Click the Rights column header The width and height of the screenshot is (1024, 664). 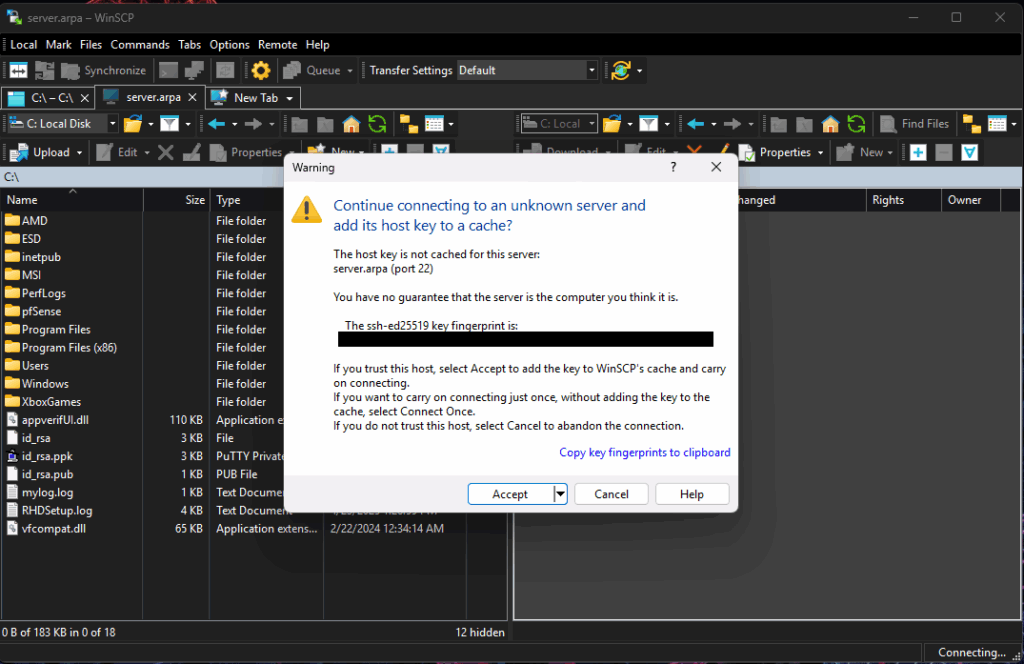[904, 200]
